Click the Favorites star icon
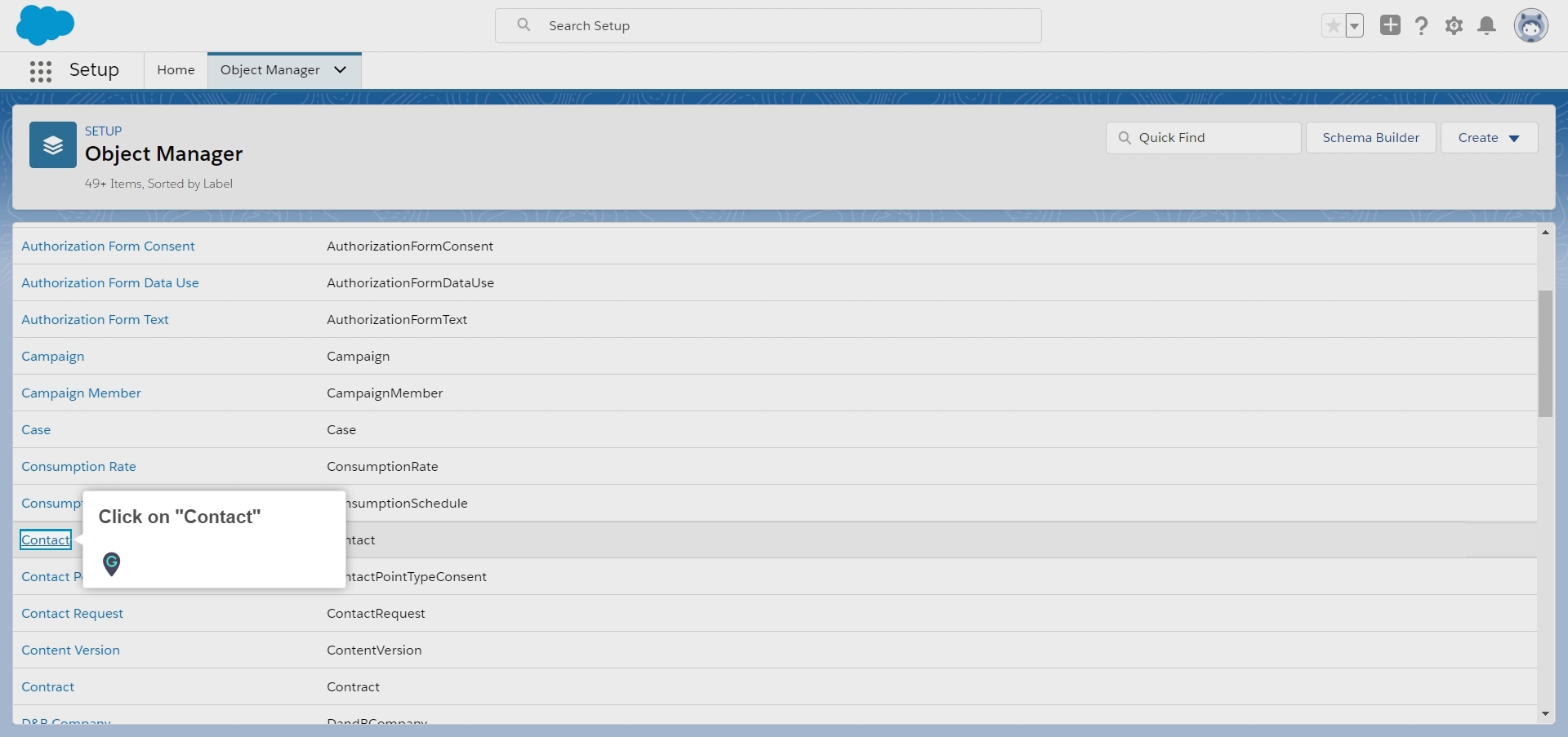The image size is (1568, 737). [x=1333, y=26]
